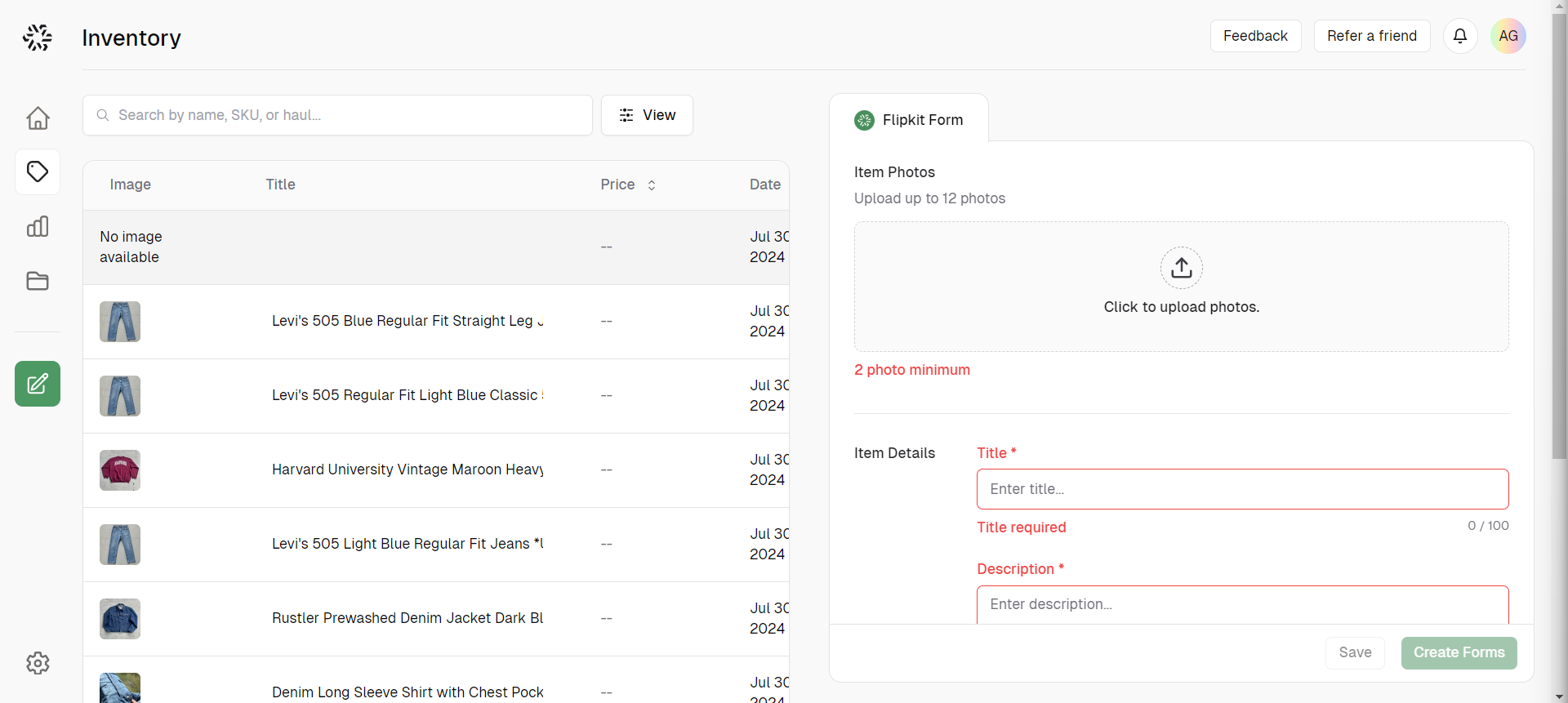Screen dimensions: 1568x703
Task: Click the Feedback button
Action: coord(1255,36)
